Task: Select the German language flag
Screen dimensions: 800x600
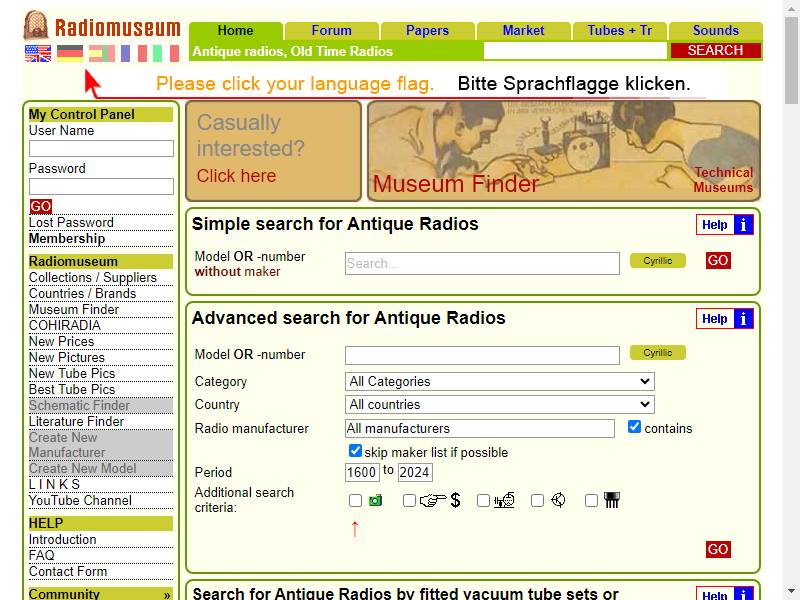Action: [x=70, y=53]
